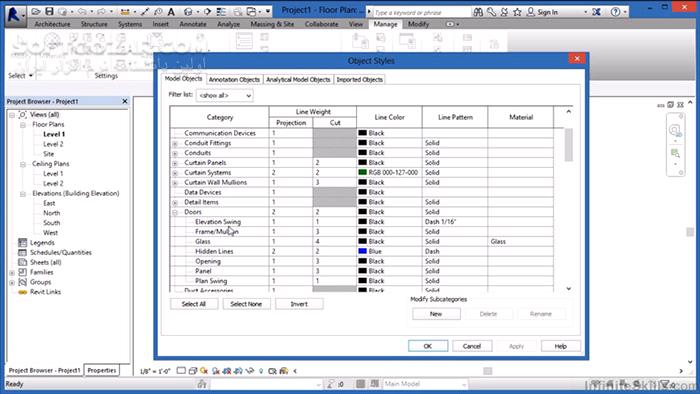Click the OK button in Object Styles

428,346
